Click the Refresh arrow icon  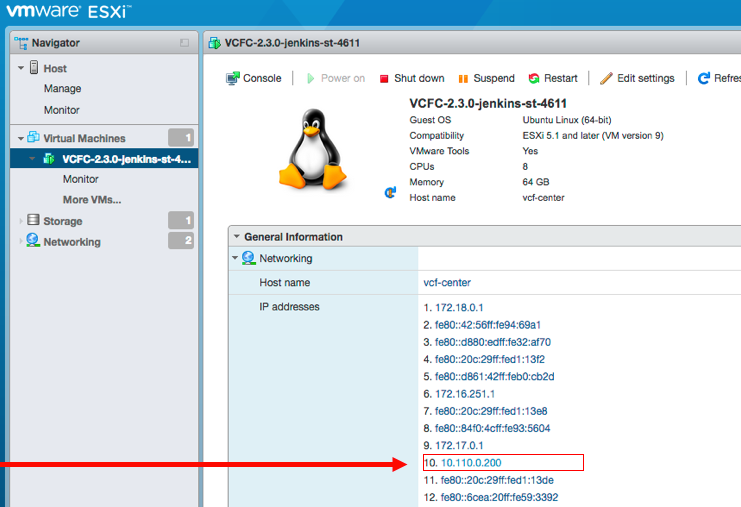pyautogui.click(x=704, y=78)
